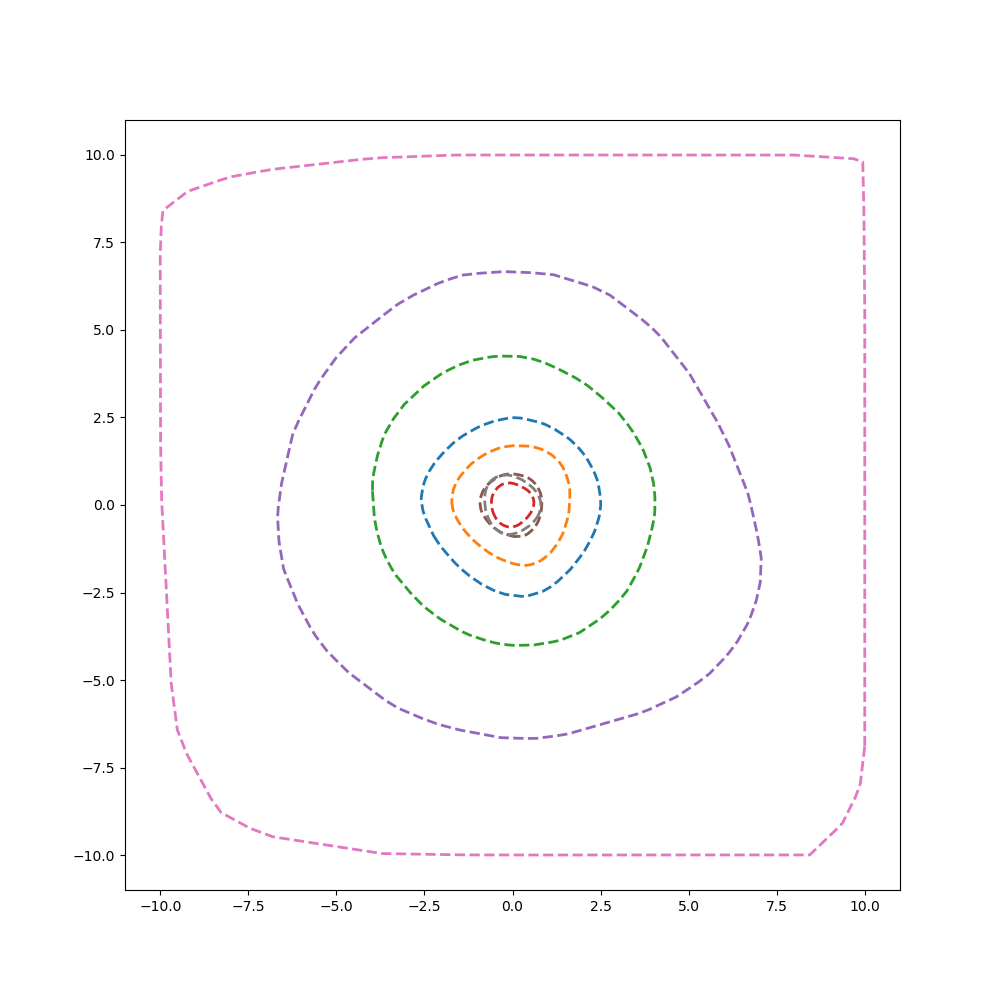The image size is (1000, 1000).
Task: Click the vertical axis tick label 2.5
Action: [x=104, y=418]
